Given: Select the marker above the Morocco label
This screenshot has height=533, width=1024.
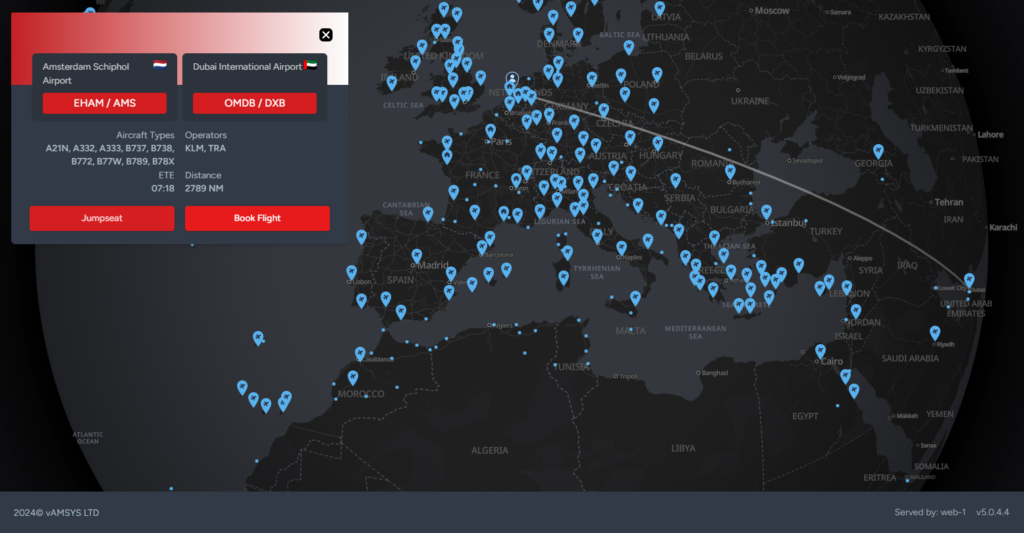Looking at the screenshot, I should 353,377.
